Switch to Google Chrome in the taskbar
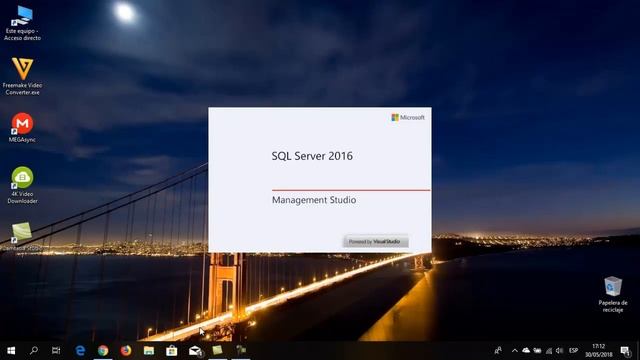Screen dimensions: 640x360 point(103,351)
